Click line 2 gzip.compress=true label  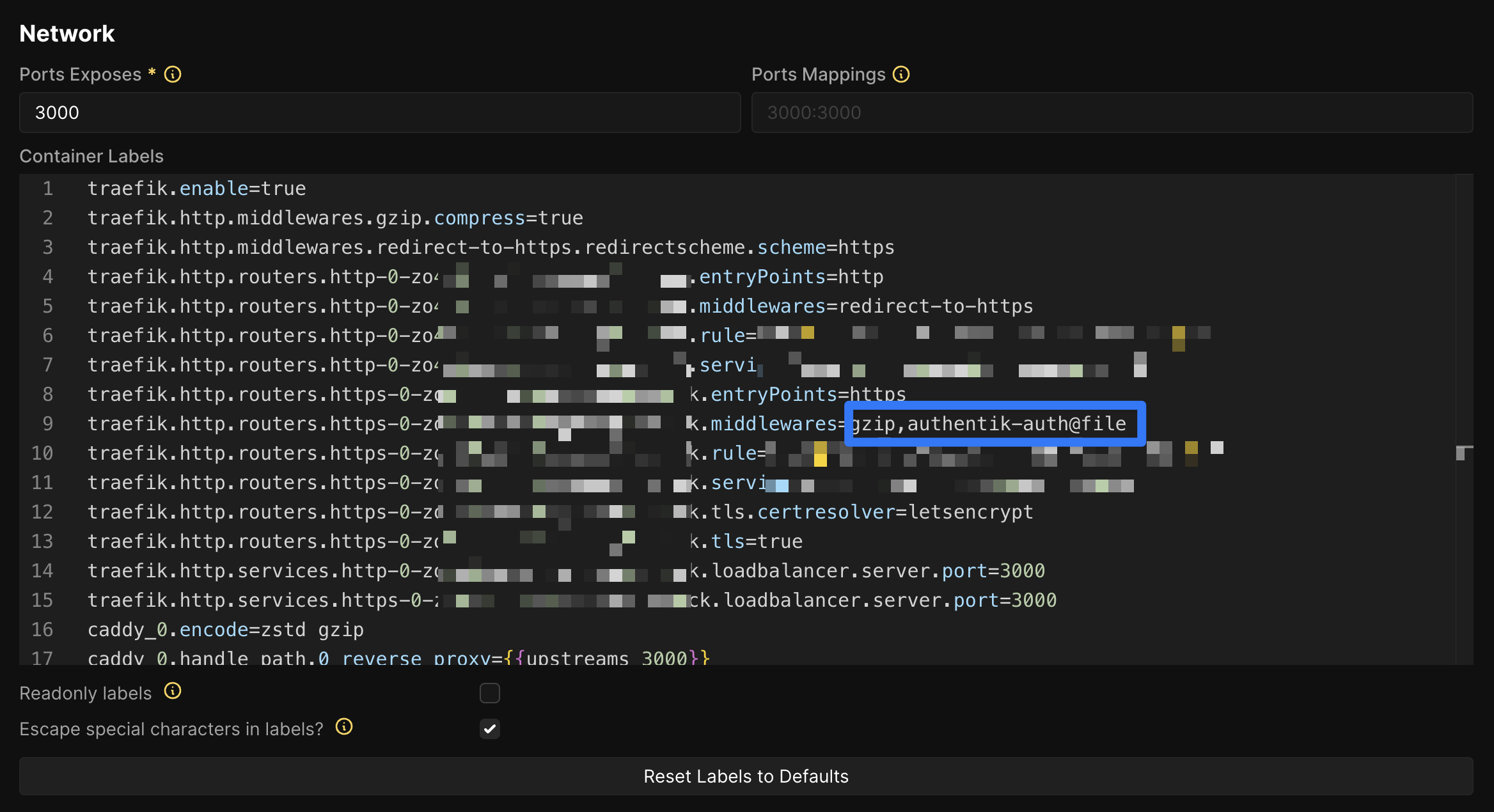click(x=335, y=218)
